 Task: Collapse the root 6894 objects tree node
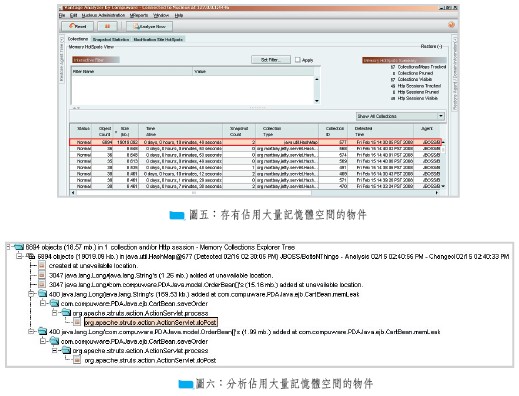tap(8, 247)
